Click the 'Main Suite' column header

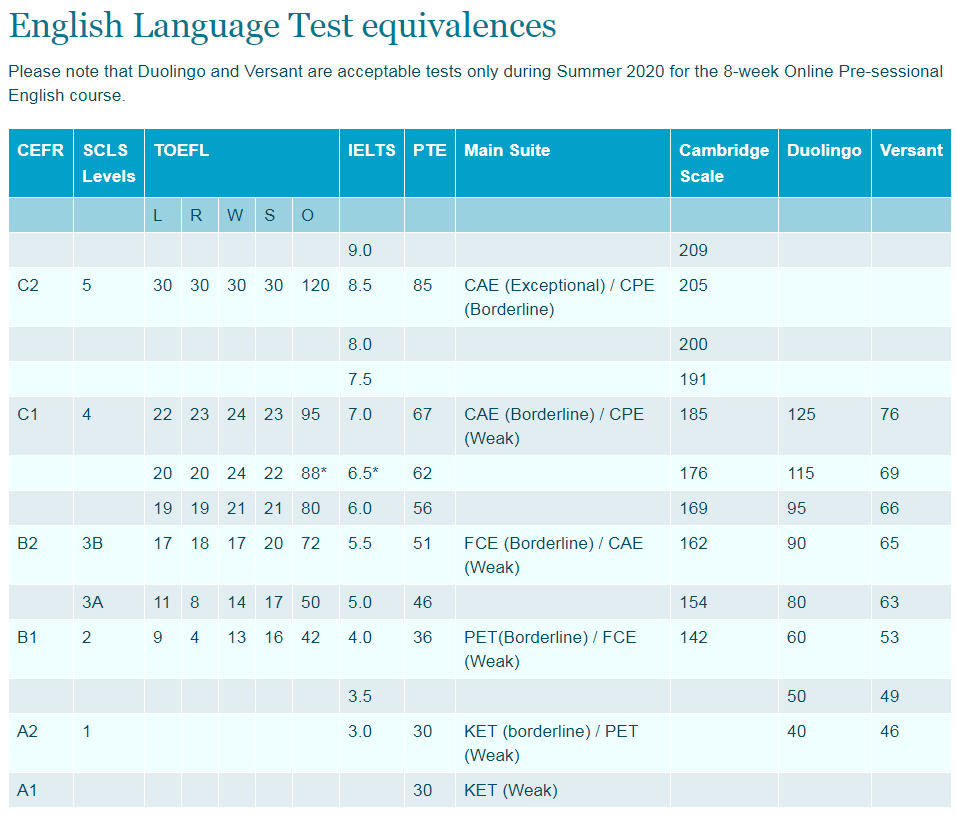click(563, 163)
